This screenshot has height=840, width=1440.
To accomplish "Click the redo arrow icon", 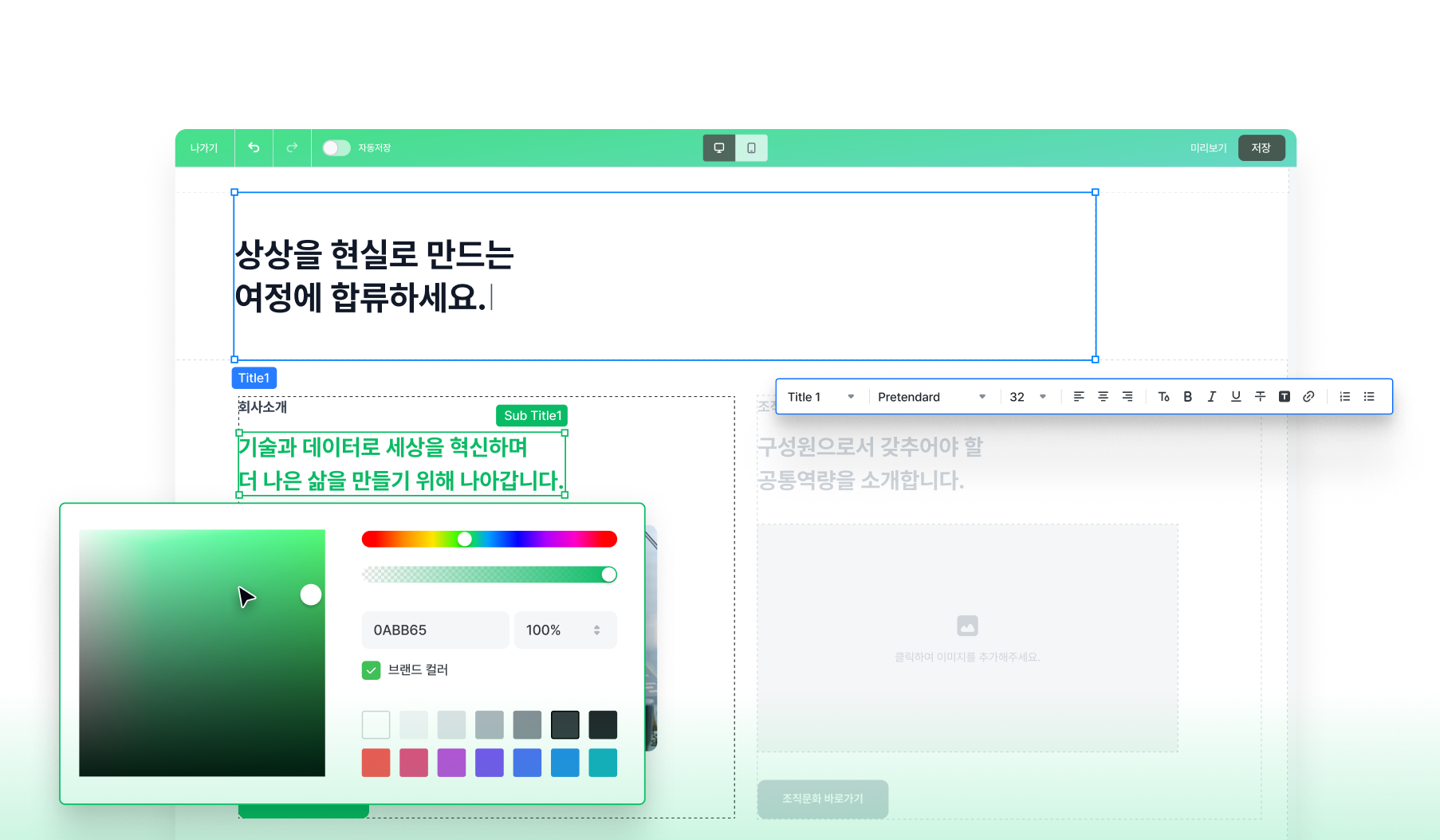I will tap(292, 147).
